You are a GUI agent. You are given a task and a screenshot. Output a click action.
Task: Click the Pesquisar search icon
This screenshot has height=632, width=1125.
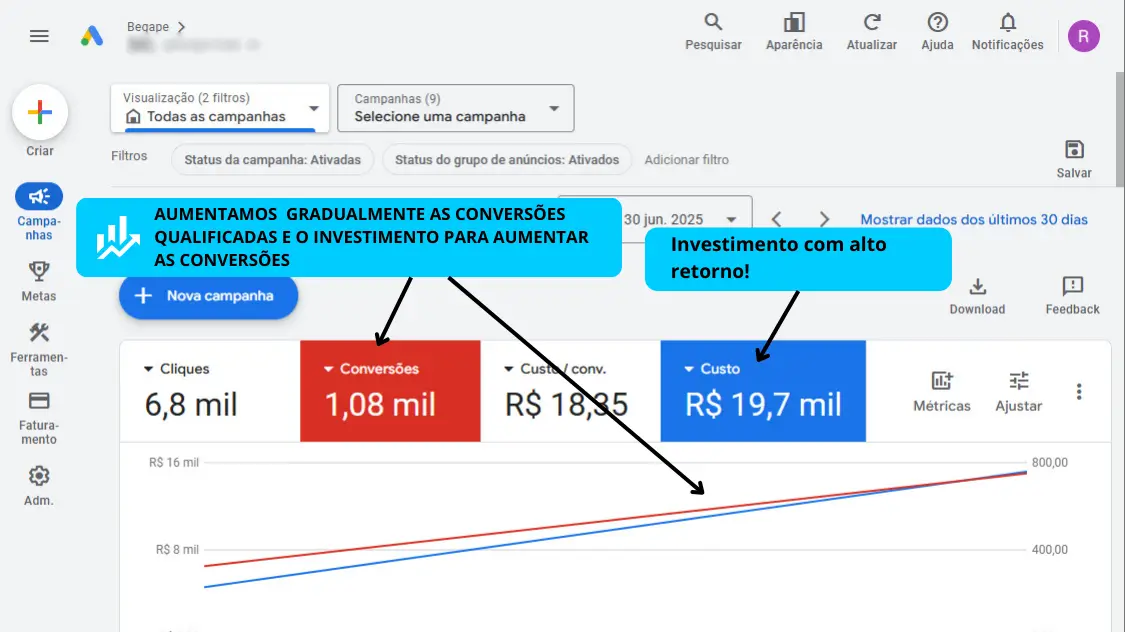point(713,23)
